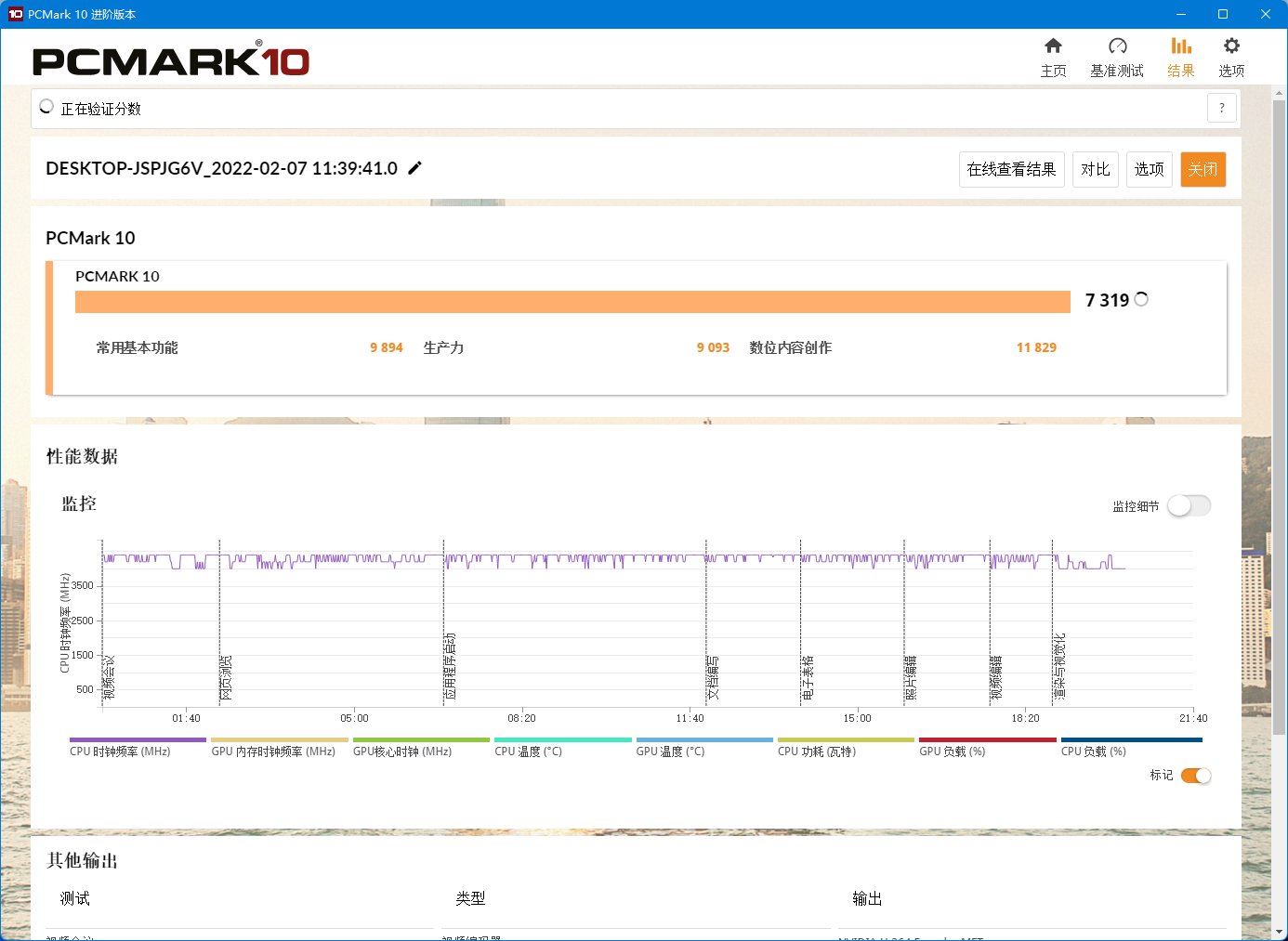Screen dimensions: 1288x941
Task: Click the 视频会议 marker in chart
Action: 109,677
